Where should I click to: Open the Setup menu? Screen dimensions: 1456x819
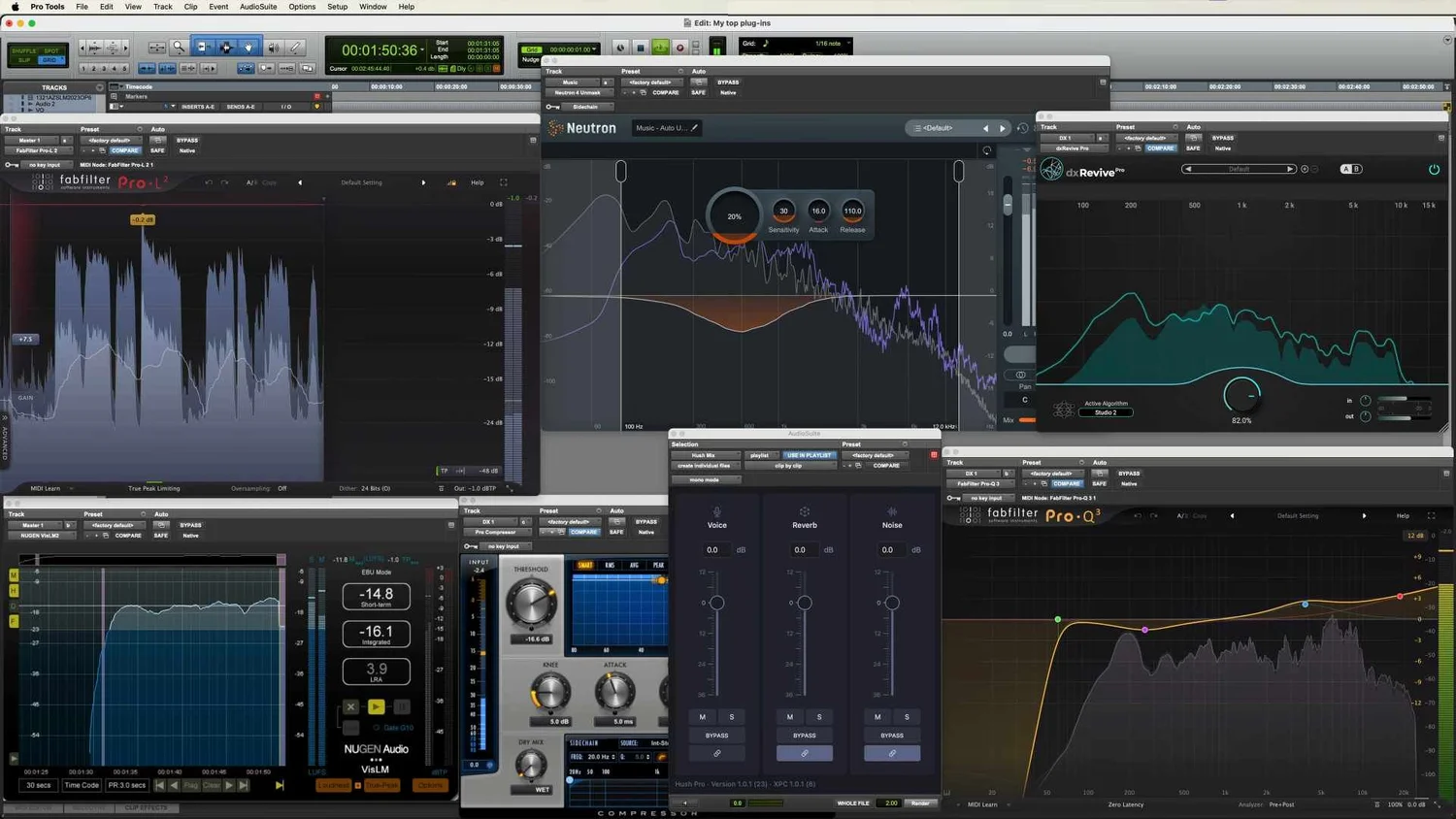337,7
